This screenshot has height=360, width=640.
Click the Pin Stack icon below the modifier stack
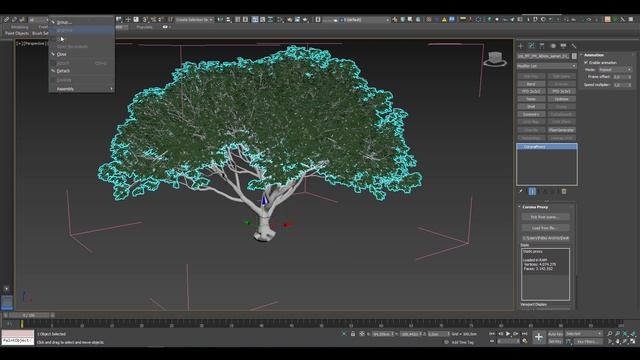point(521,191)
